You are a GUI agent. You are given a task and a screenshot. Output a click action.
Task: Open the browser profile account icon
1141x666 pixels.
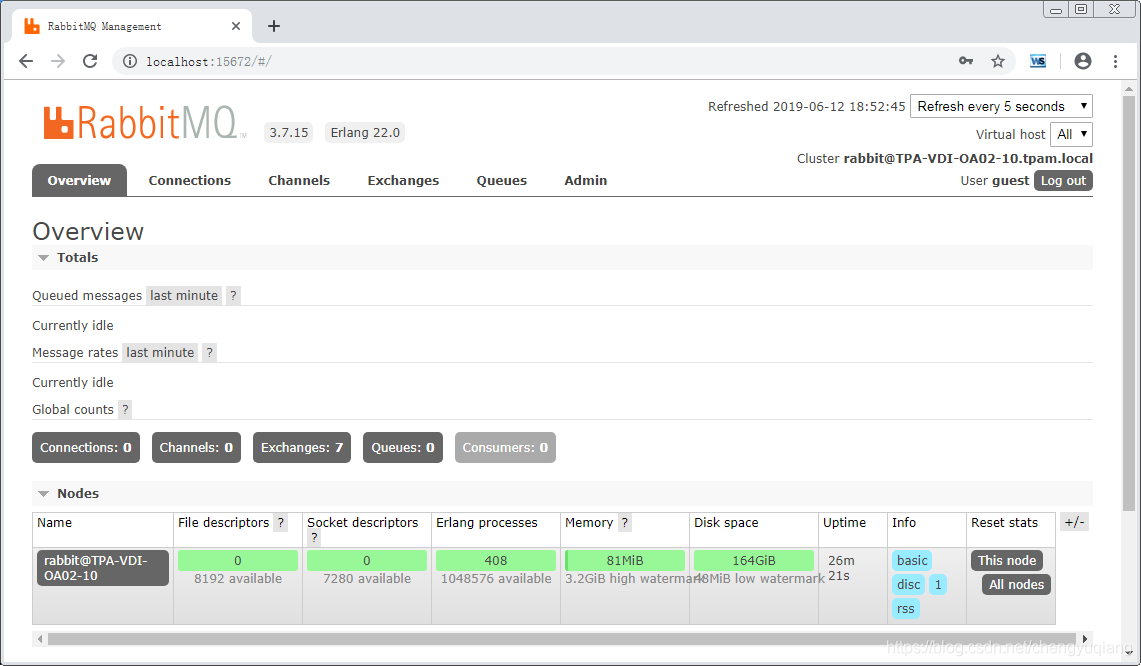(1083, 61)
